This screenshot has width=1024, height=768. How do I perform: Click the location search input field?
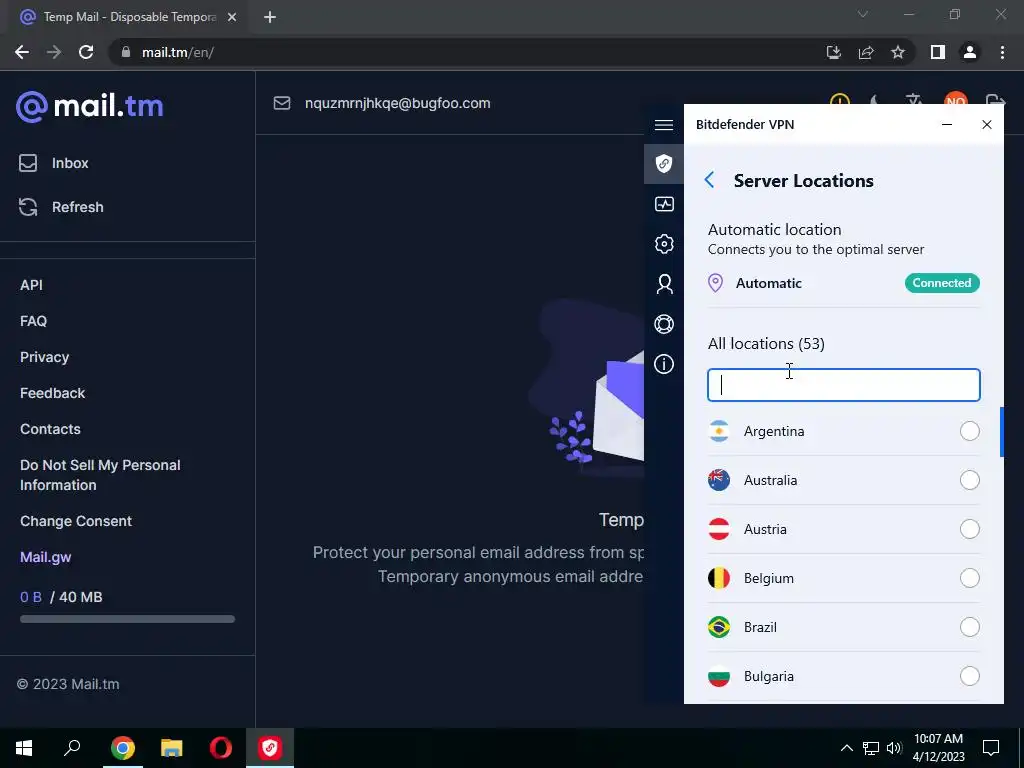(844, 385)
